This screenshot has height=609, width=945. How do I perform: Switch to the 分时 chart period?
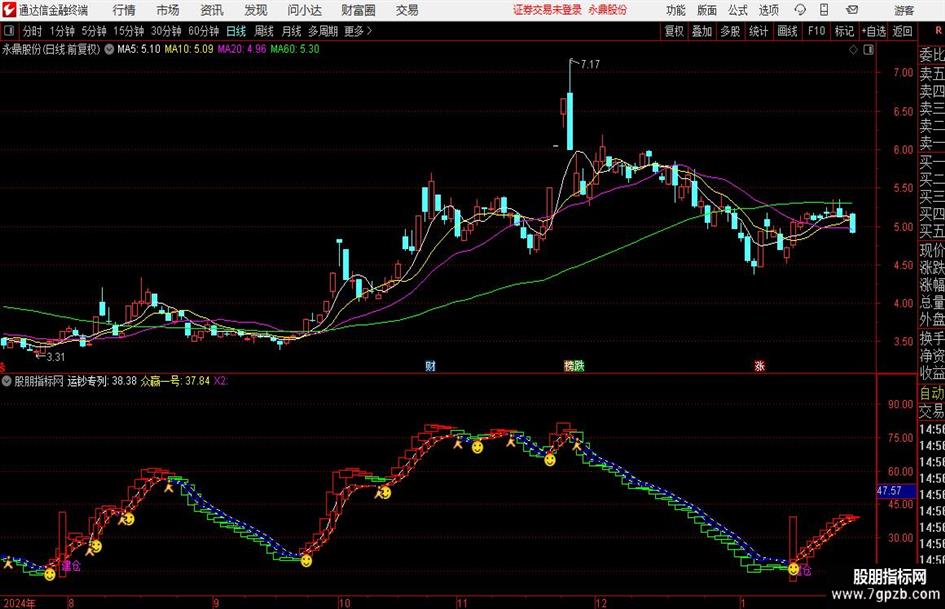[33, 31]
